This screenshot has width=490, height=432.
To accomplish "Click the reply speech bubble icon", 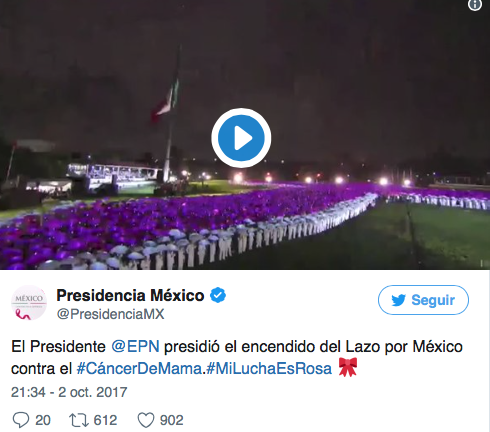I will 21,420.
